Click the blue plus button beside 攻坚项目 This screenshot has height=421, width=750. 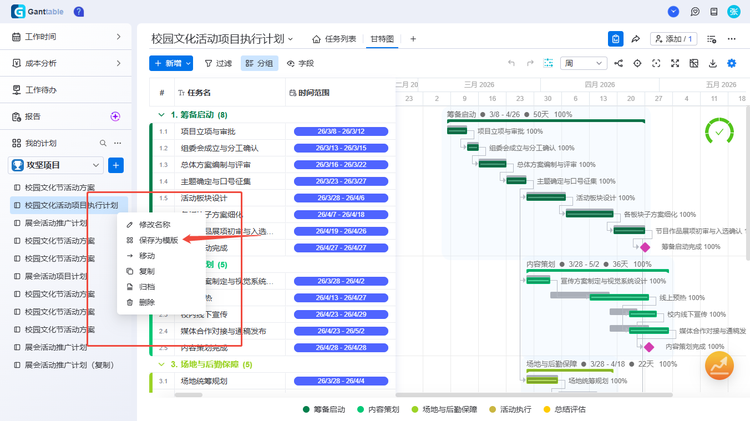[116, 165]
